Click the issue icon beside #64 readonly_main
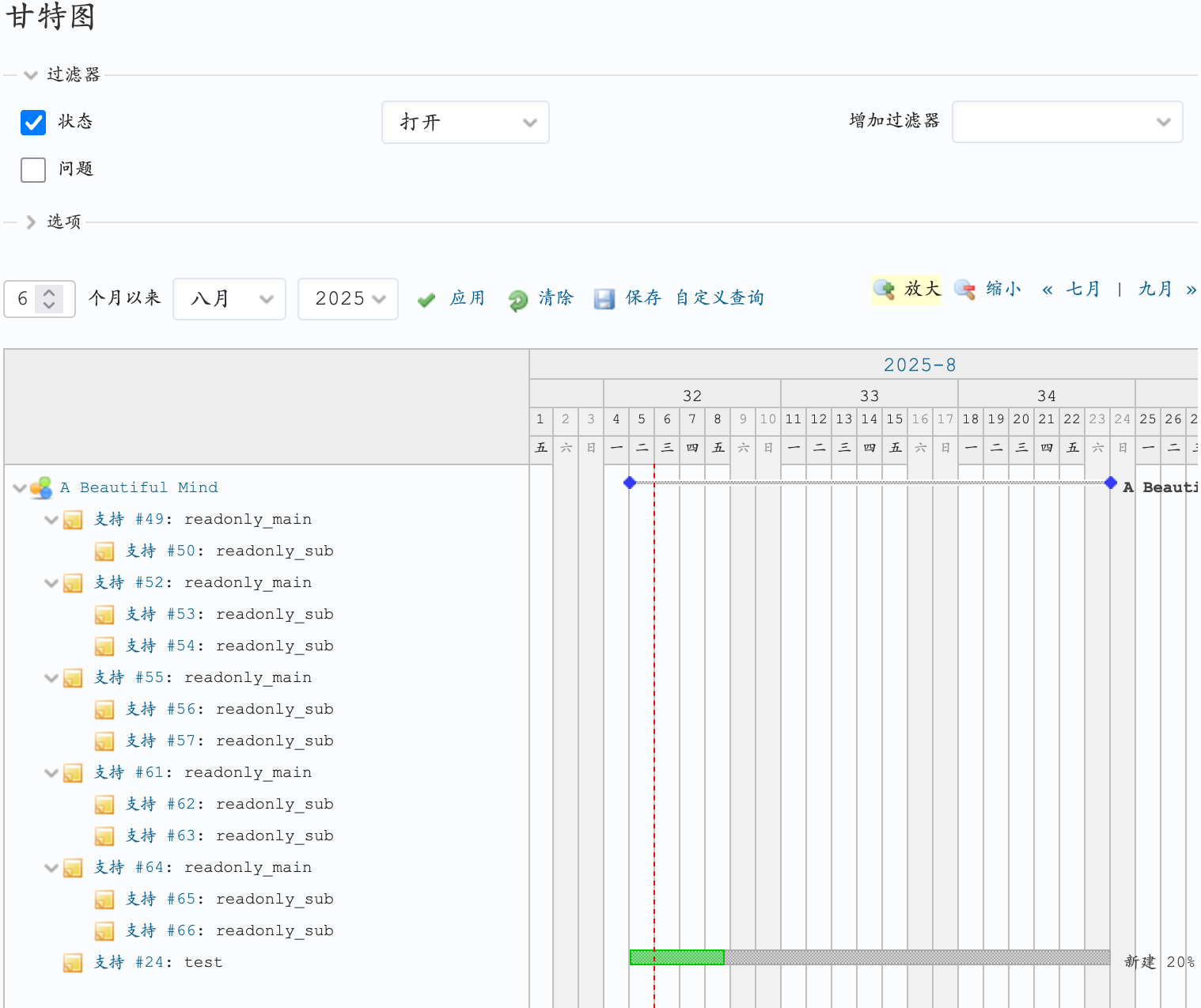 click(x=73, y=868)
